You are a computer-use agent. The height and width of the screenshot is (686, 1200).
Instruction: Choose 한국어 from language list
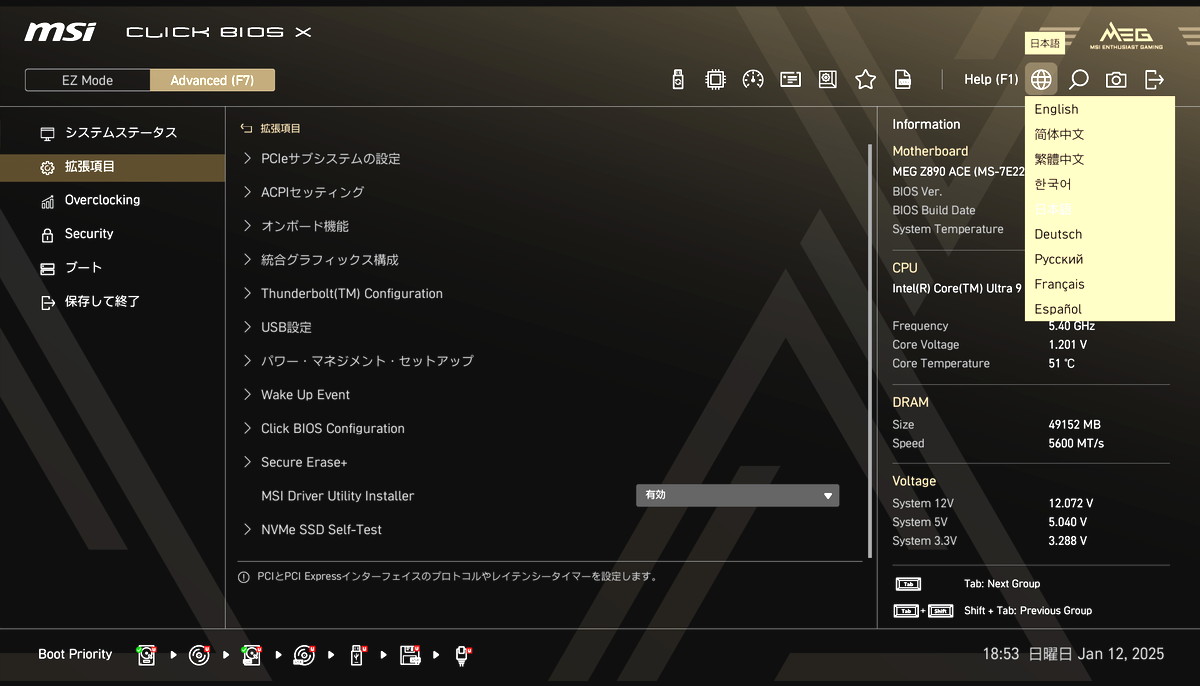click(x=1100, y=185)
